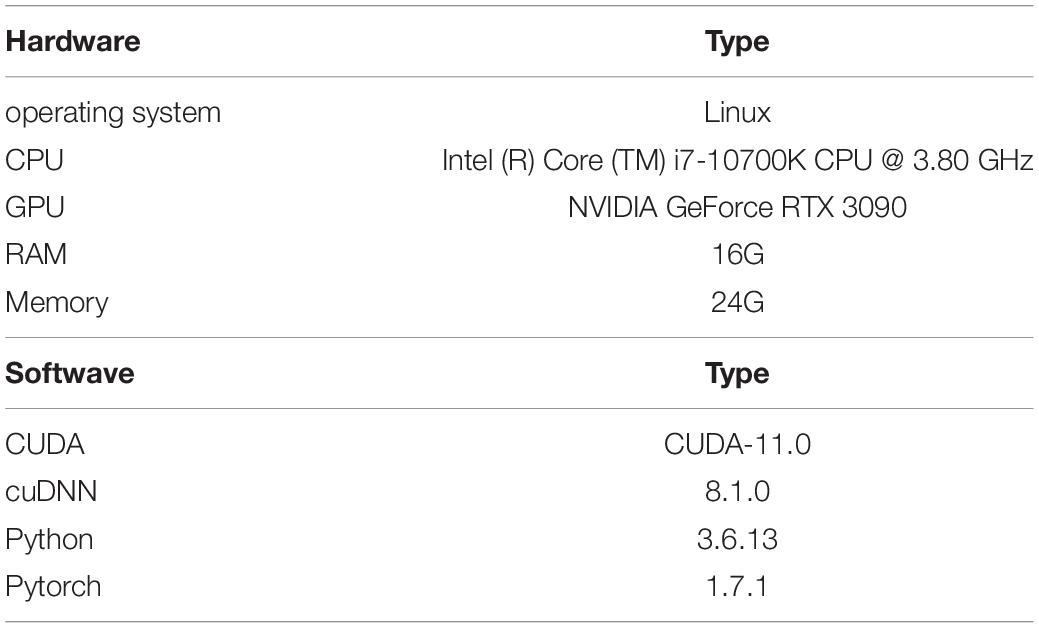
Task: Click the Linux value cell
Action: click(737, 112)
